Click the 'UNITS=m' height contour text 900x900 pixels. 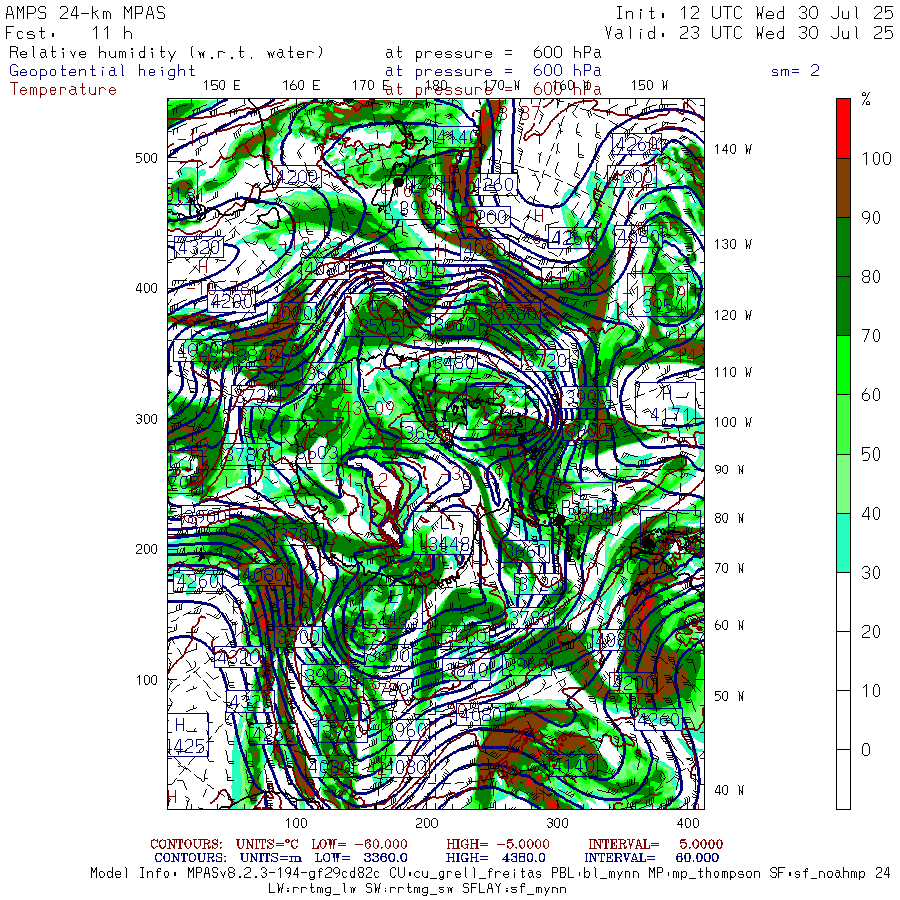coord(270,858)
